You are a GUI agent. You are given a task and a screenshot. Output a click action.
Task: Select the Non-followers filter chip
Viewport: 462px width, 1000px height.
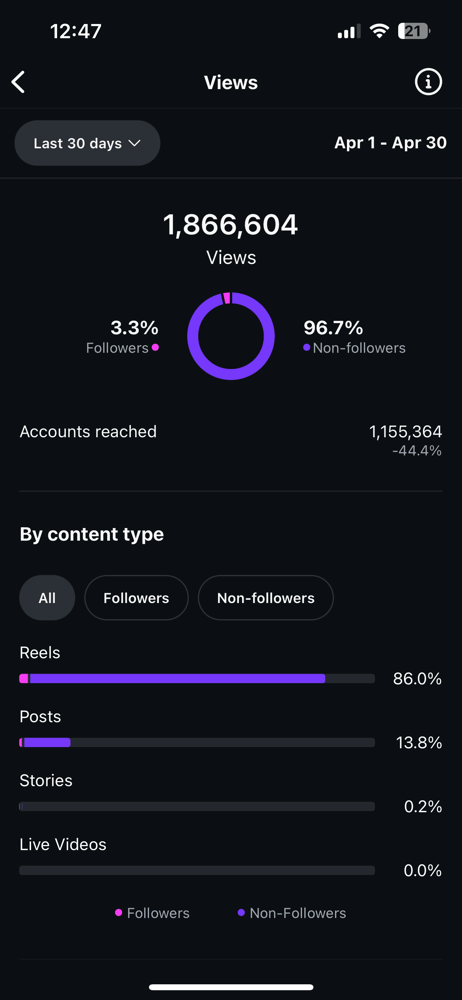(265, 598)
